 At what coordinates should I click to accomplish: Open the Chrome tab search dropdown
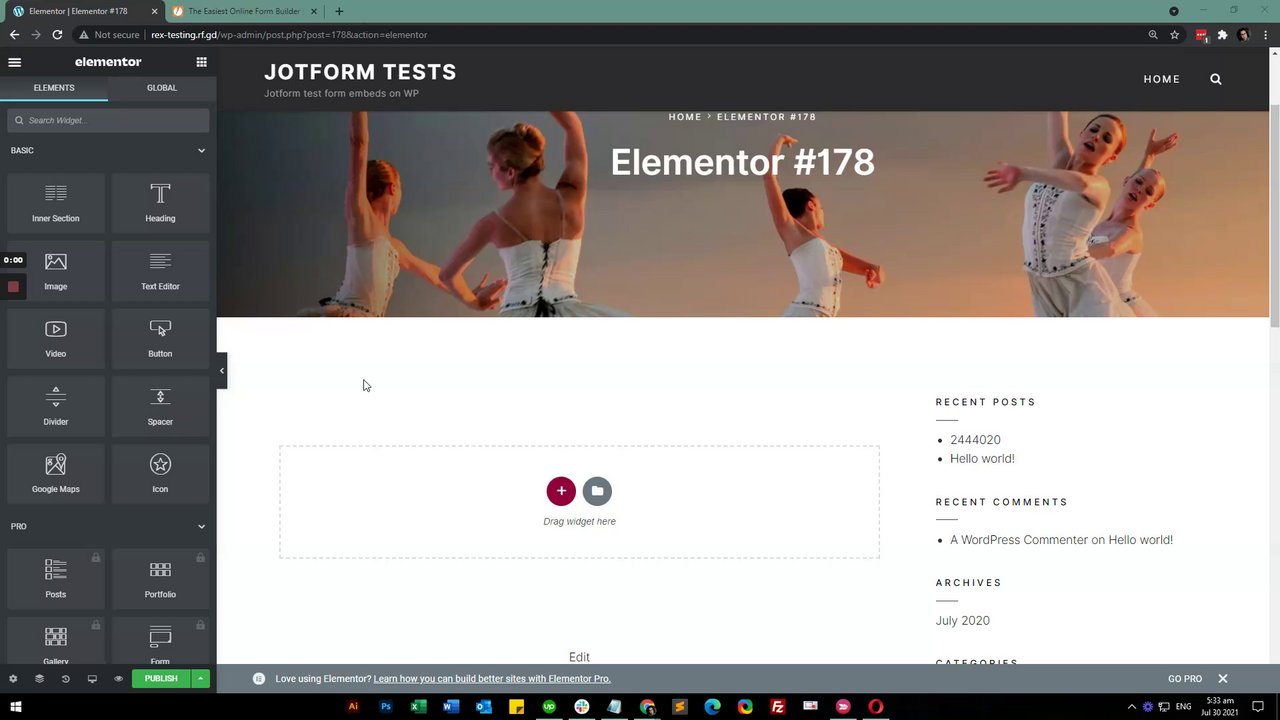tap(1174, 11)
